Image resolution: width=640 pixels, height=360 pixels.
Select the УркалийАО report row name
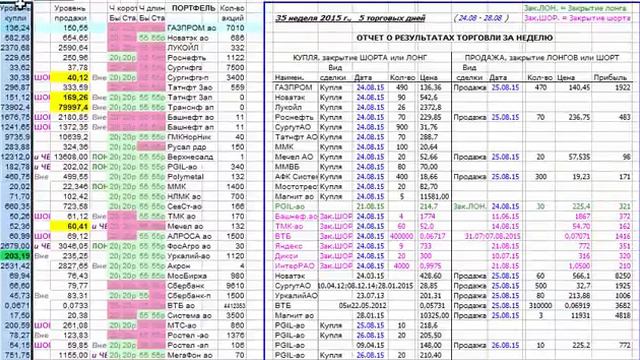(x=296, y=296)
